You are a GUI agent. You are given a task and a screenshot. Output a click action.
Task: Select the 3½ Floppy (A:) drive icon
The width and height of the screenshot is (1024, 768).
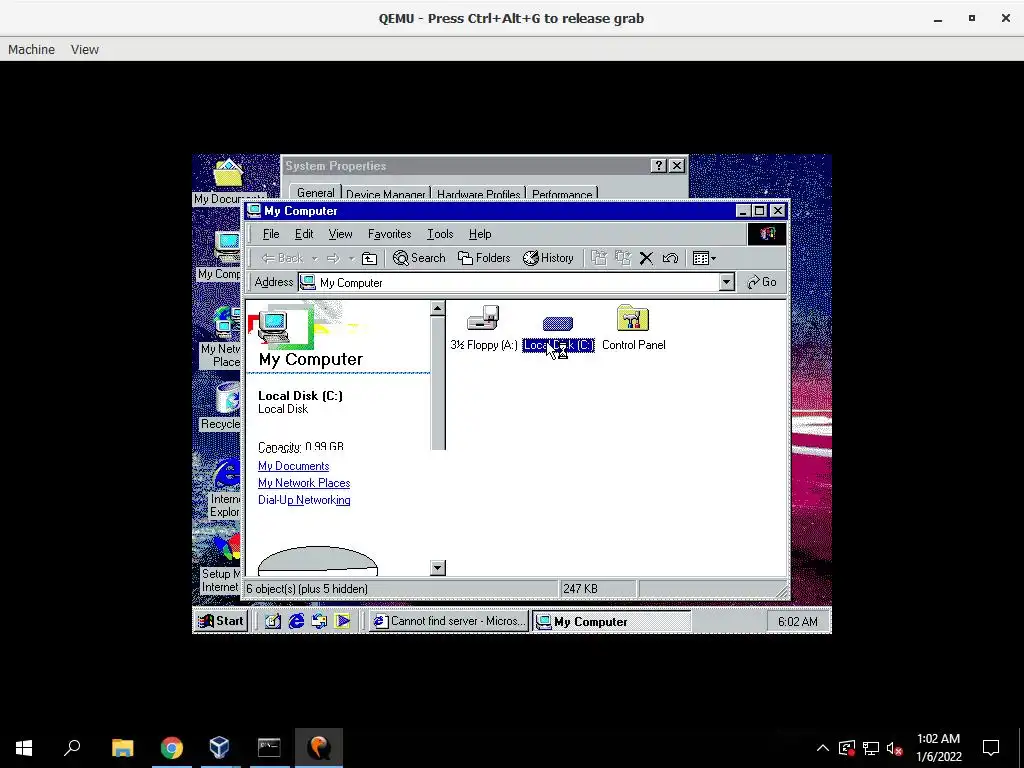483,318
